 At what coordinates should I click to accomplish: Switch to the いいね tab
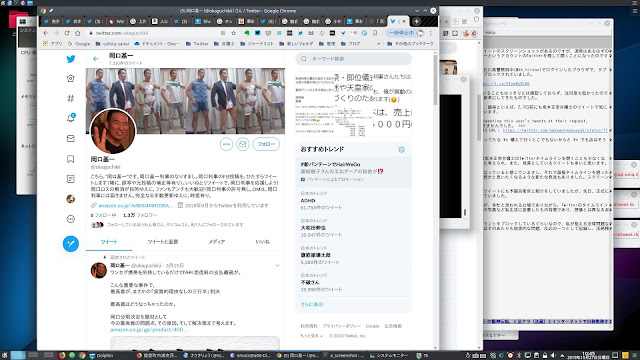coord(262,242)
